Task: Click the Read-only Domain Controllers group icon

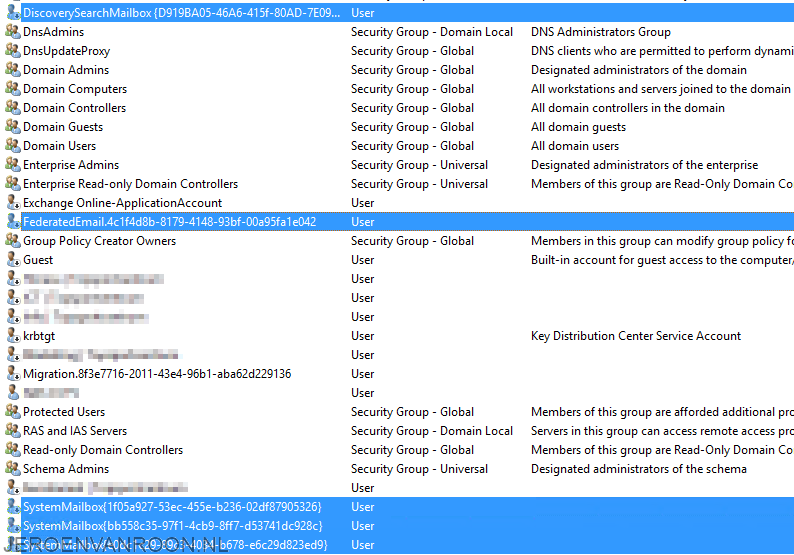Action: (13, 449)
